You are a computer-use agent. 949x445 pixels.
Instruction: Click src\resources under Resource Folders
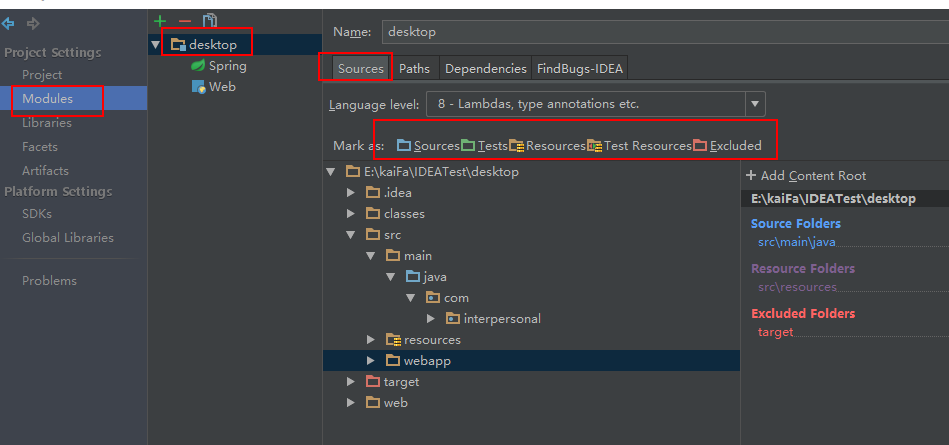pyautogui.click(x=797, y=287)
